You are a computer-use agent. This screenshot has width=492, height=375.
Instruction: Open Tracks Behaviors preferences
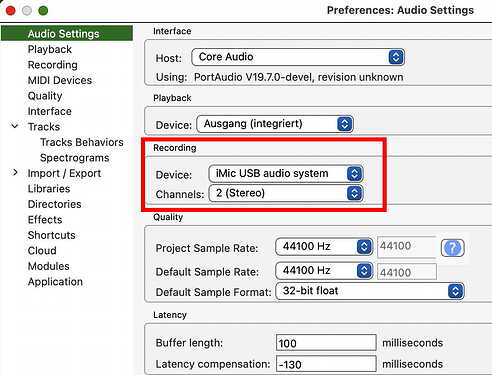tap(82, 142)
